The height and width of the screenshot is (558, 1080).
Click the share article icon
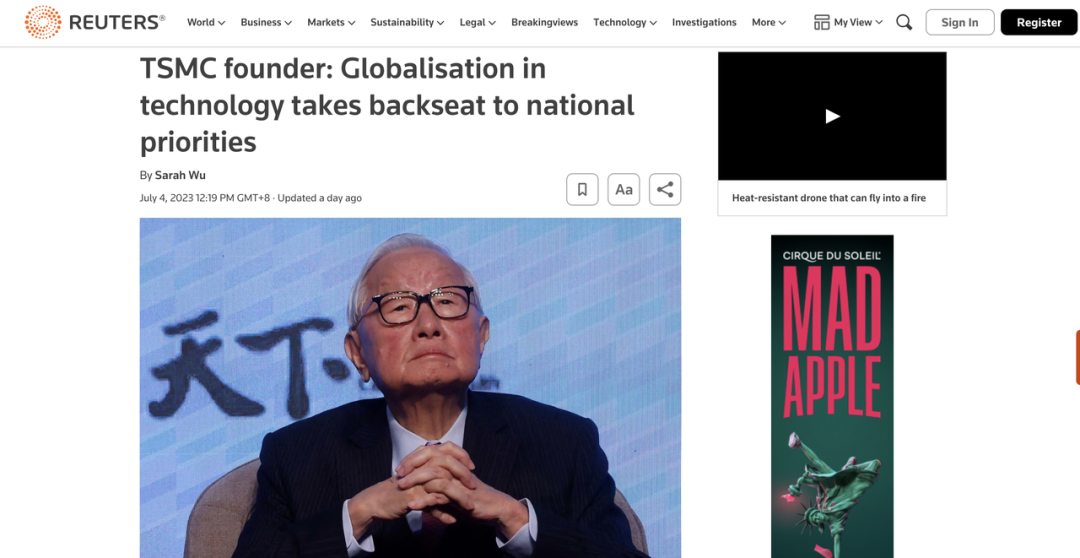[665, 189]
